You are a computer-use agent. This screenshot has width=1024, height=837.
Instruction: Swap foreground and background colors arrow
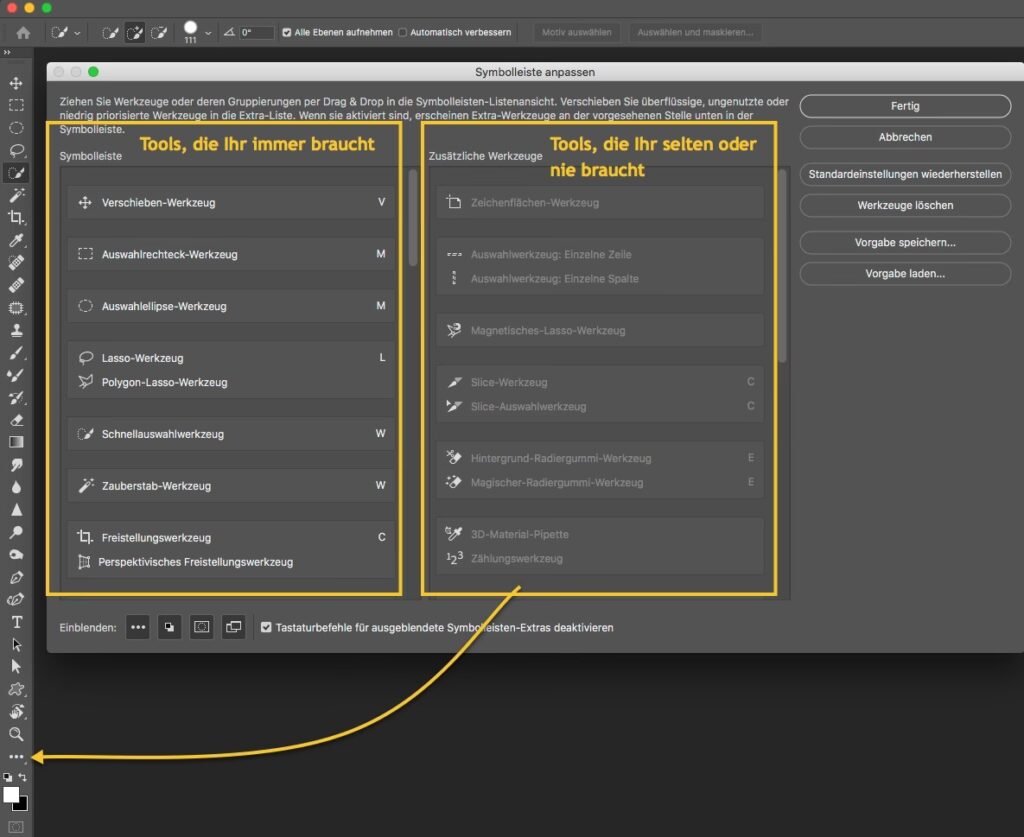tap(23, 777)
